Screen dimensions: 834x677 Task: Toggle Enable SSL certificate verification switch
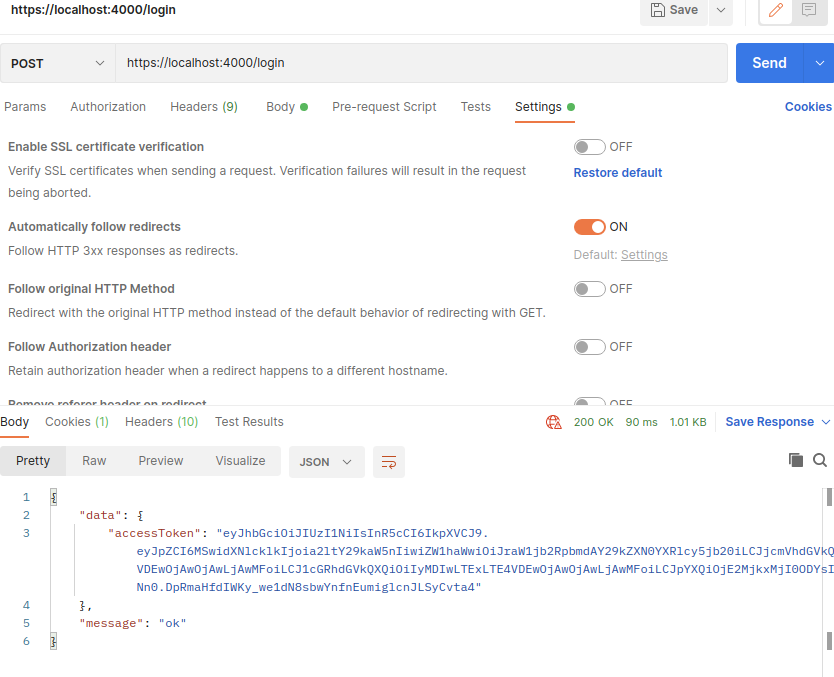click(589, 147)
